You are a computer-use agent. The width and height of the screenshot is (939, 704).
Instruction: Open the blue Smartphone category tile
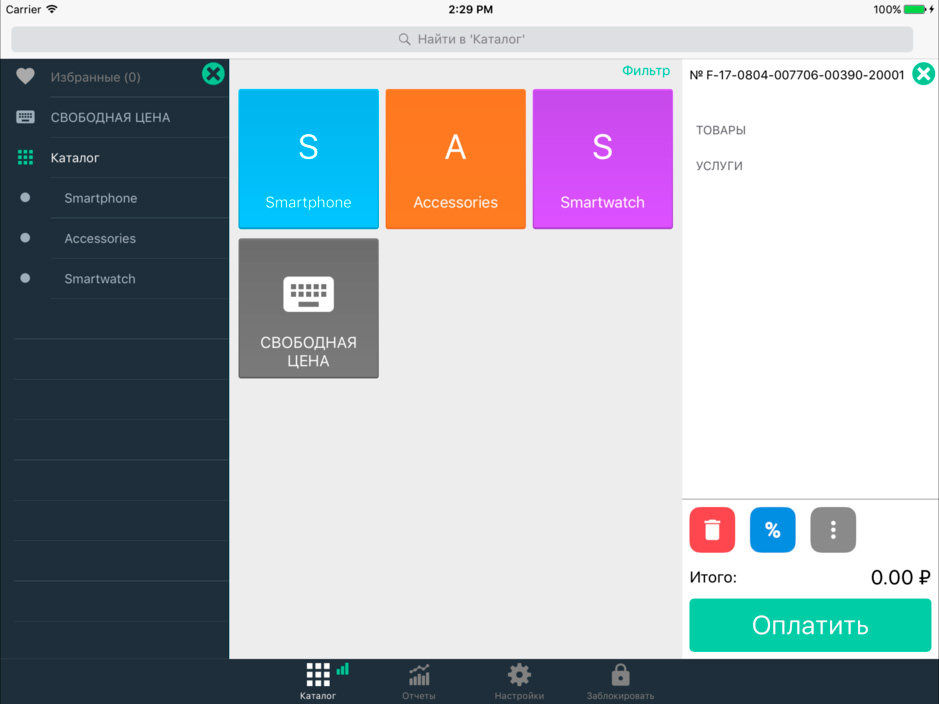coord(308,159)
